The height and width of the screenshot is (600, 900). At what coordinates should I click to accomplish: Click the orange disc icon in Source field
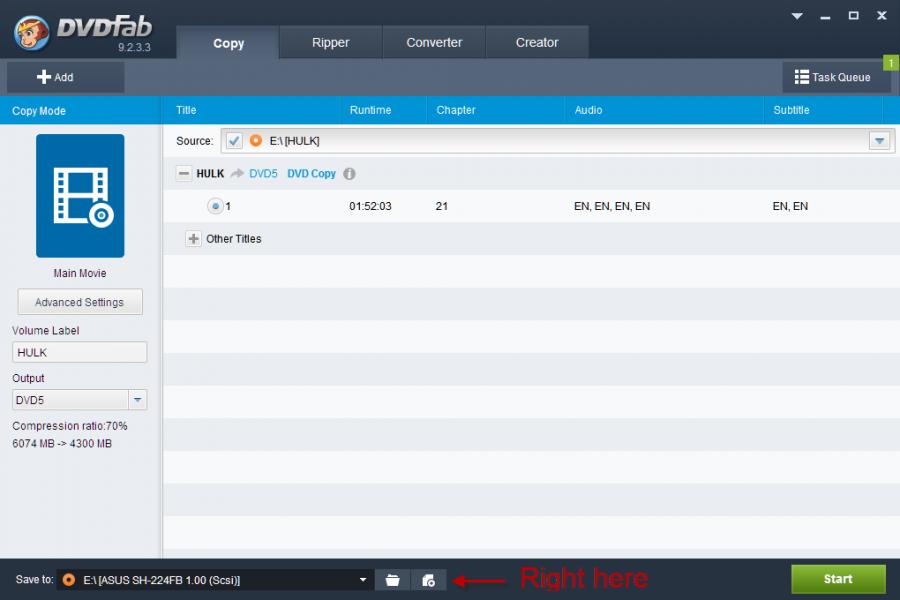point(256,141)
